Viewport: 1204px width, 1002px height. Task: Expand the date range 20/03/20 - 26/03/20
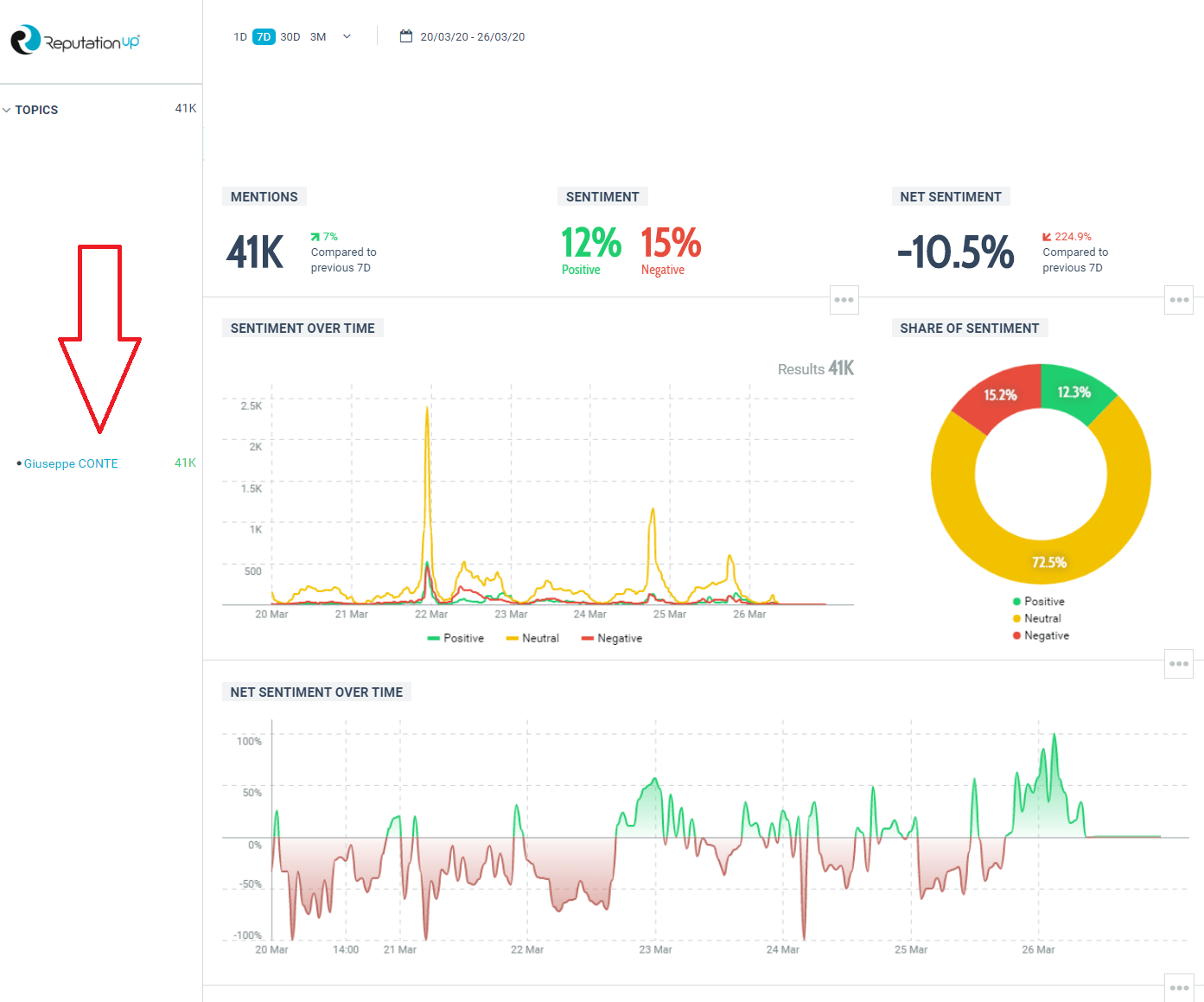coord(472,36)
